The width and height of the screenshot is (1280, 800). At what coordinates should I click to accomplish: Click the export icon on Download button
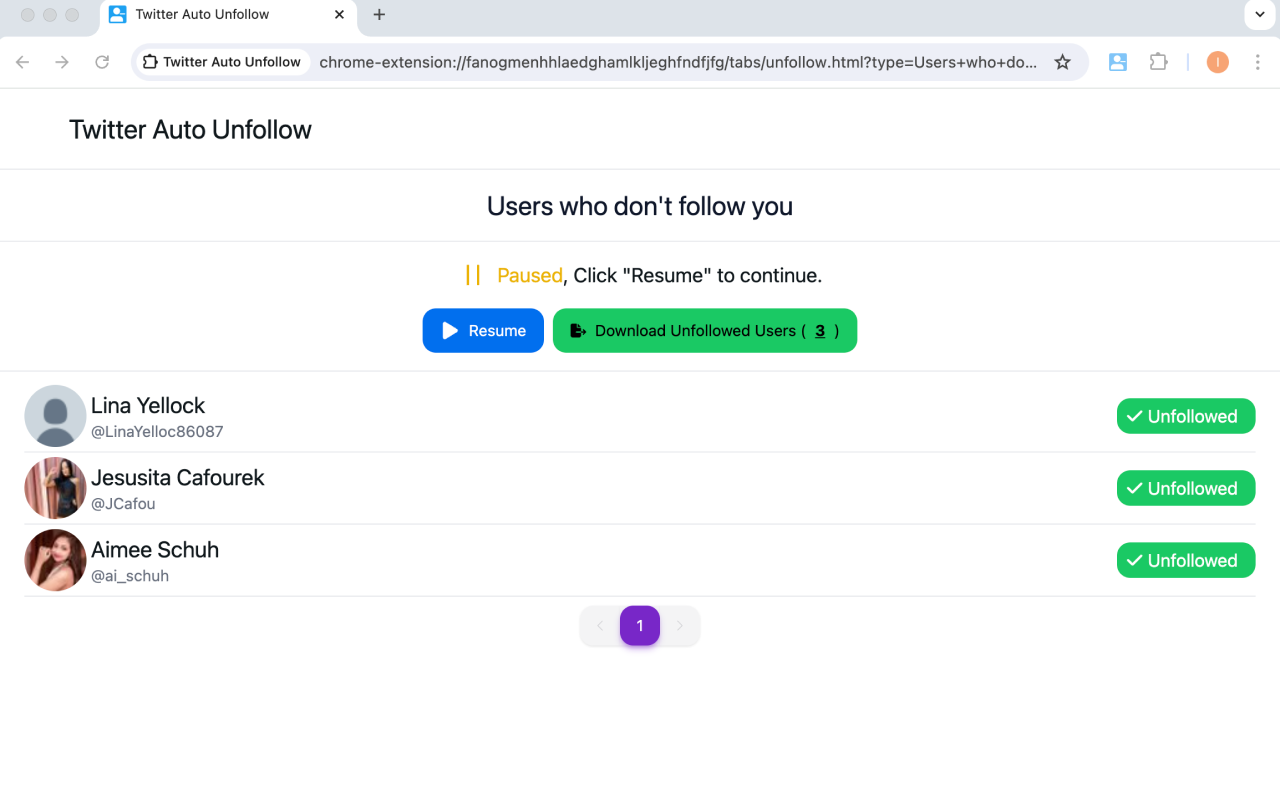[x=576, y=330]
